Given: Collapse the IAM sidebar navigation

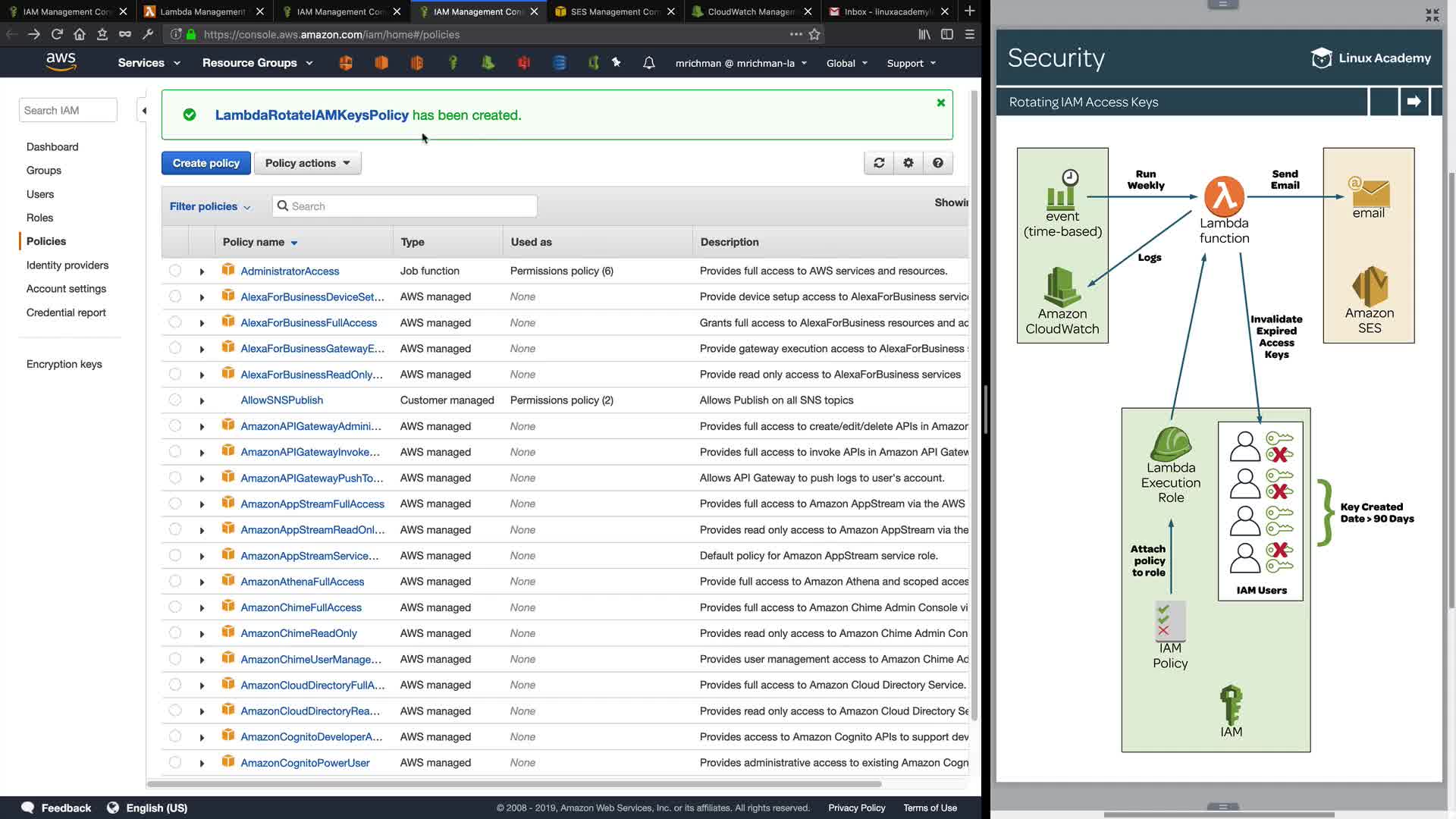Looking at the screenshot, I should tap(144, 111).
